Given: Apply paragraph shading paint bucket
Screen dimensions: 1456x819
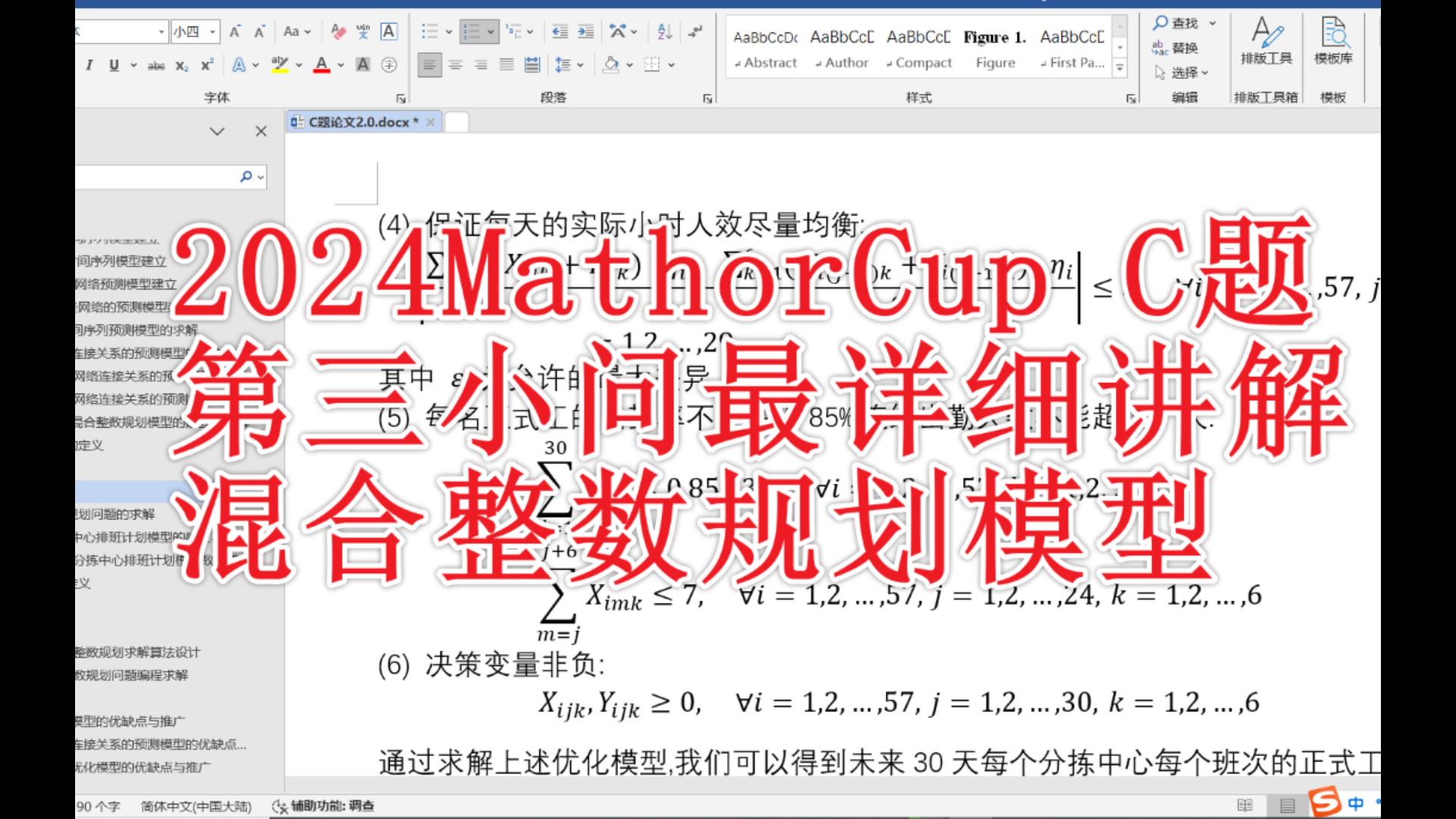Looking at the screenshot, I should [x=611, y=65].
